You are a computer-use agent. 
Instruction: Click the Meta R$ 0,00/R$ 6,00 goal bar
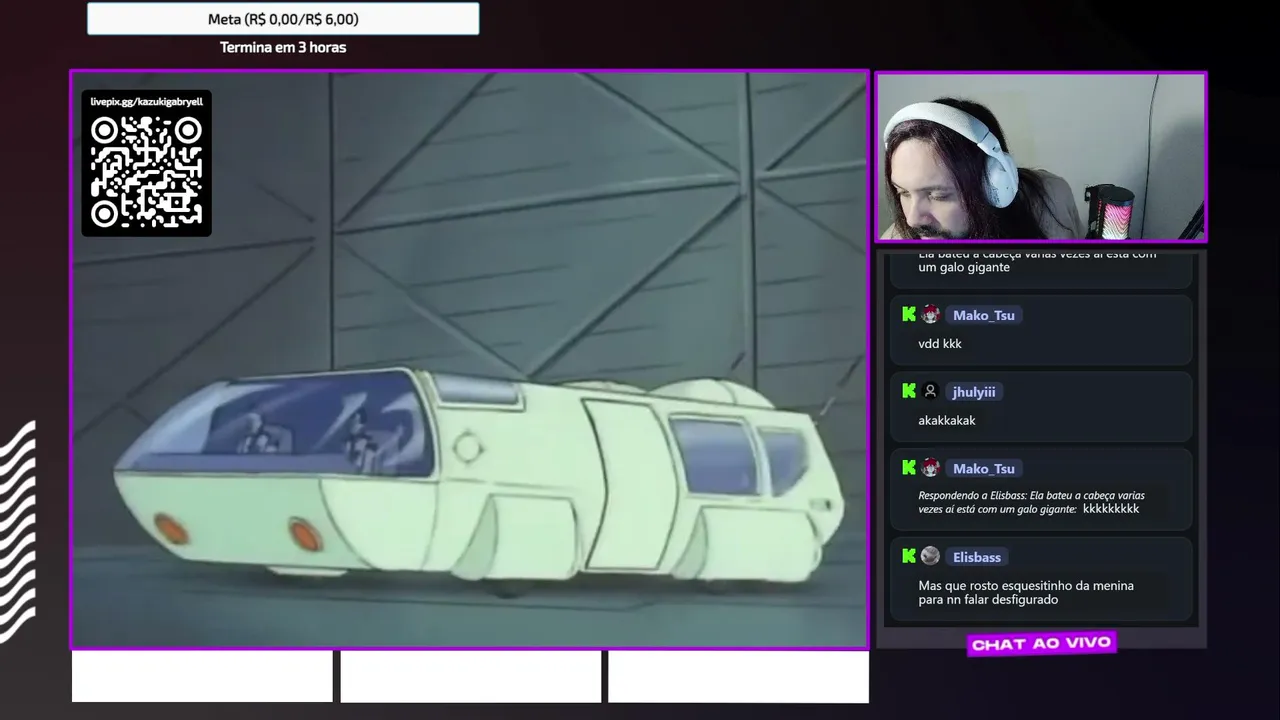(283, 19)
